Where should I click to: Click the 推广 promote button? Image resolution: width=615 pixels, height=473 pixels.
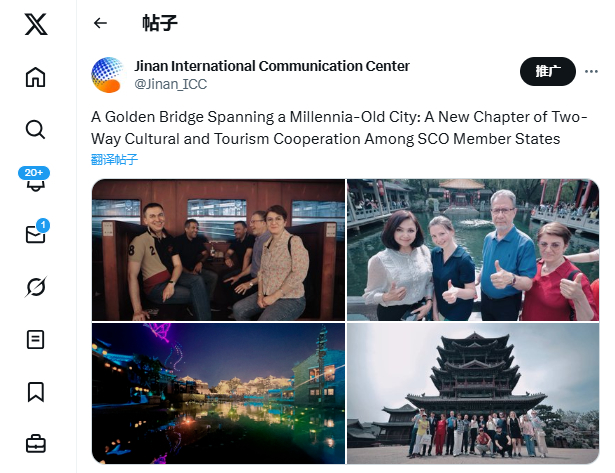548,71
